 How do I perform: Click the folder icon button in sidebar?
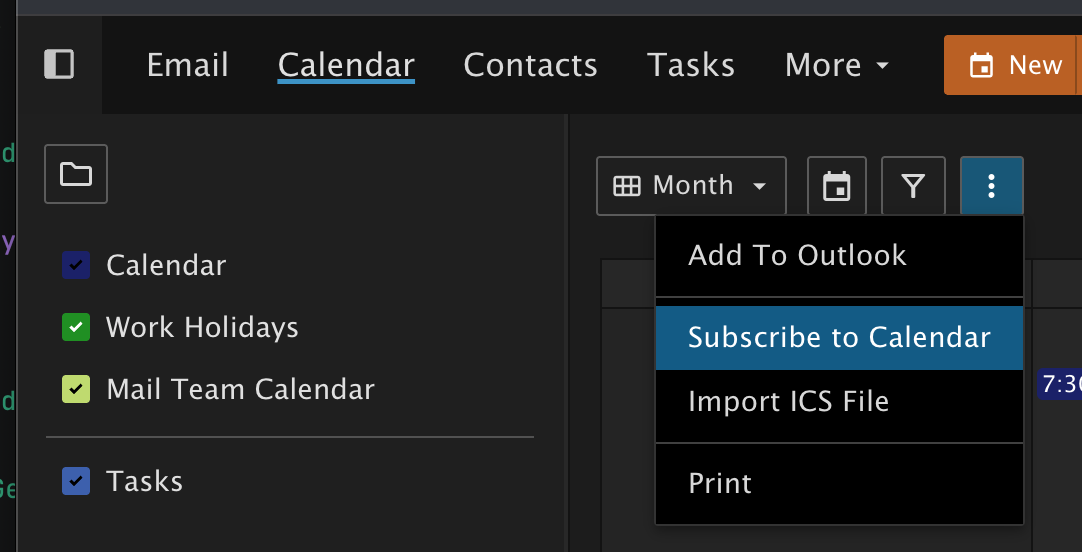coord(76,175)
